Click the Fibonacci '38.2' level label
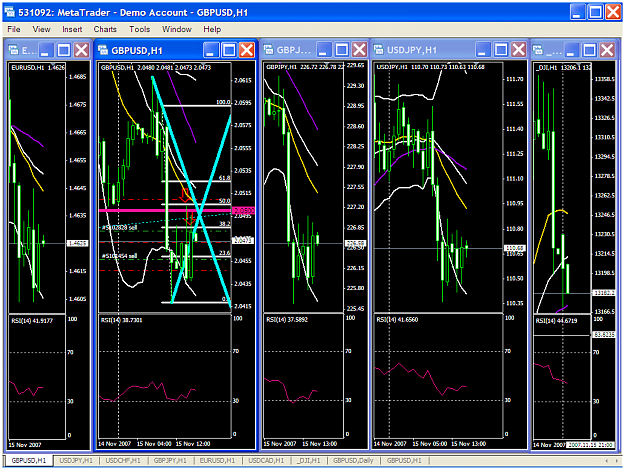This screenshot has width=625, height=470. pyautogui.click(x=224, y=224)
